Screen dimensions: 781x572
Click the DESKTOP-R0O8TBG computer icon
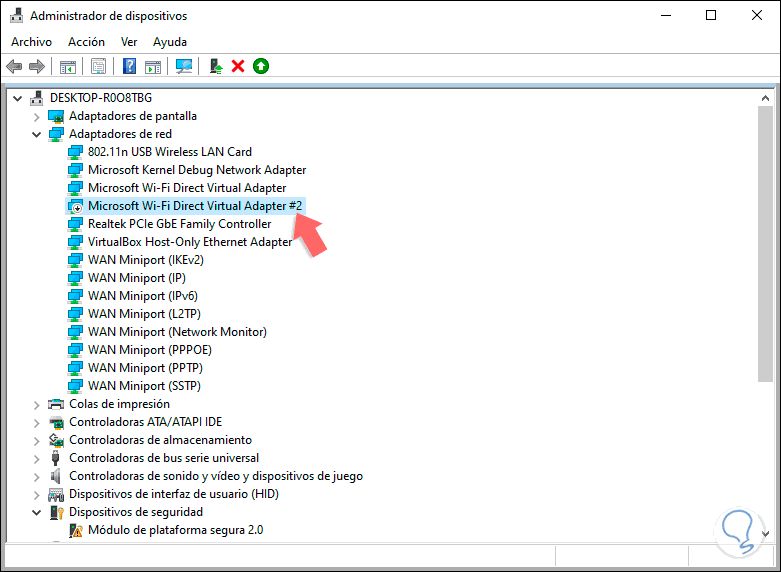pyautogui.click(x=36, y=98)
